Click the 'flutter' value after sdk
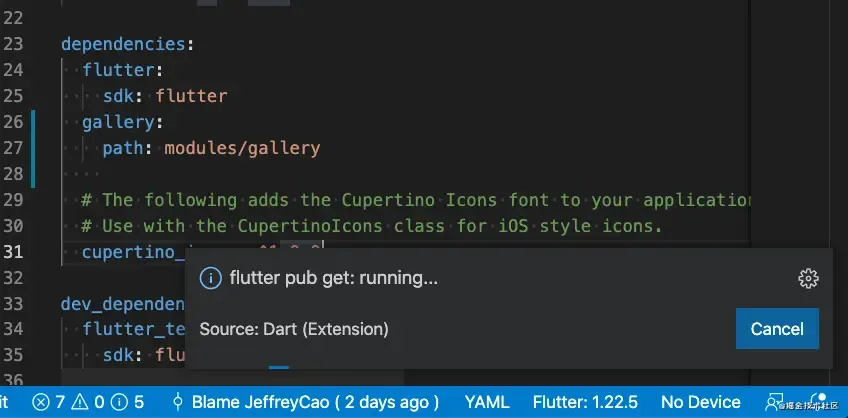 pyautogui.click(x=191, y=96)
